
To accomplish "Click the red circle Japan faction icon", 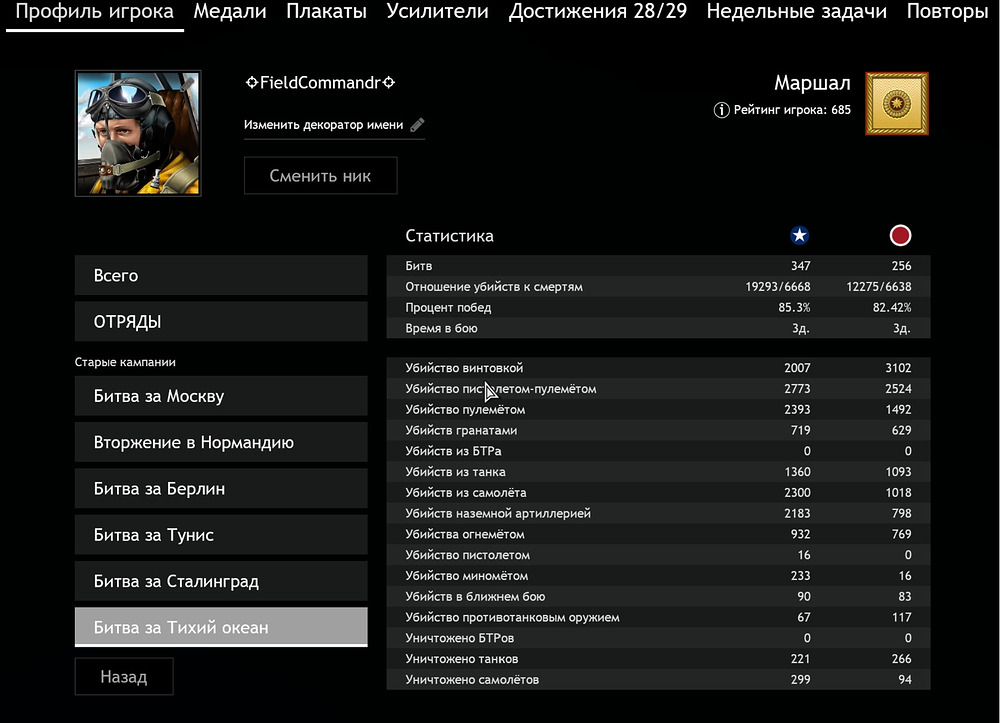I will (x=900, y=236).
